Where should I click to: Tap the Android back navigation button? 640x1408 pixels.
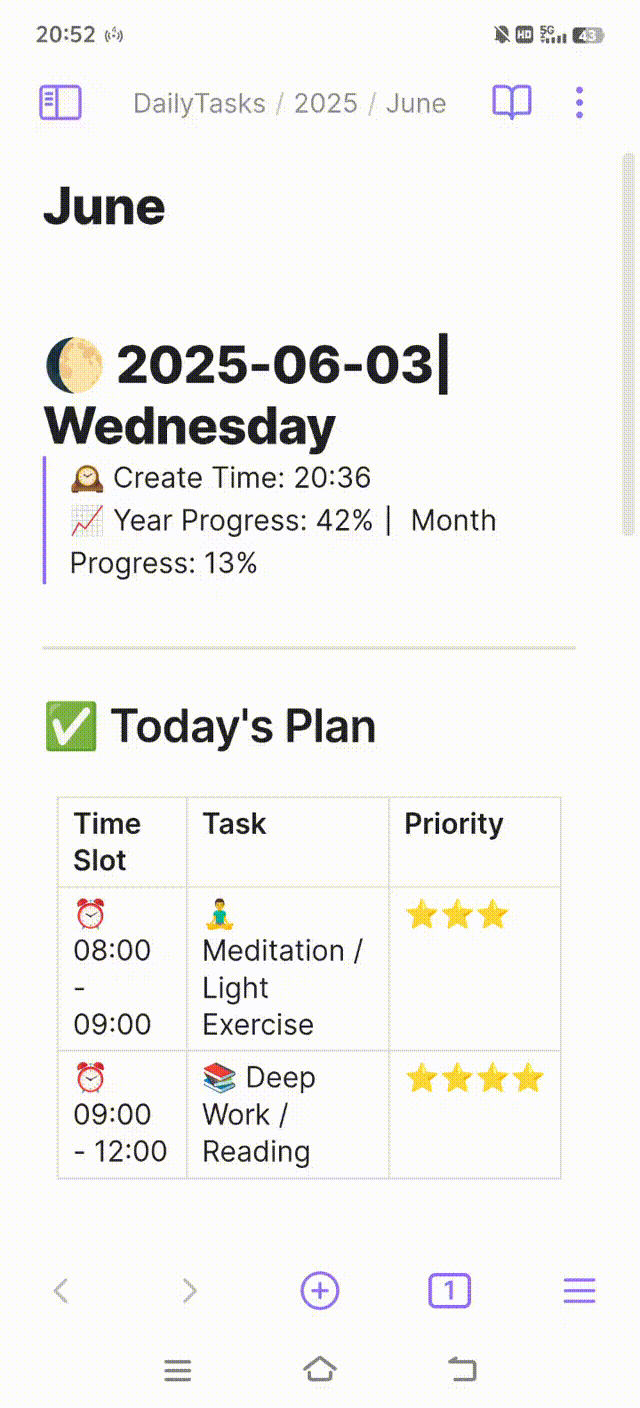[x=462, y=1369]
